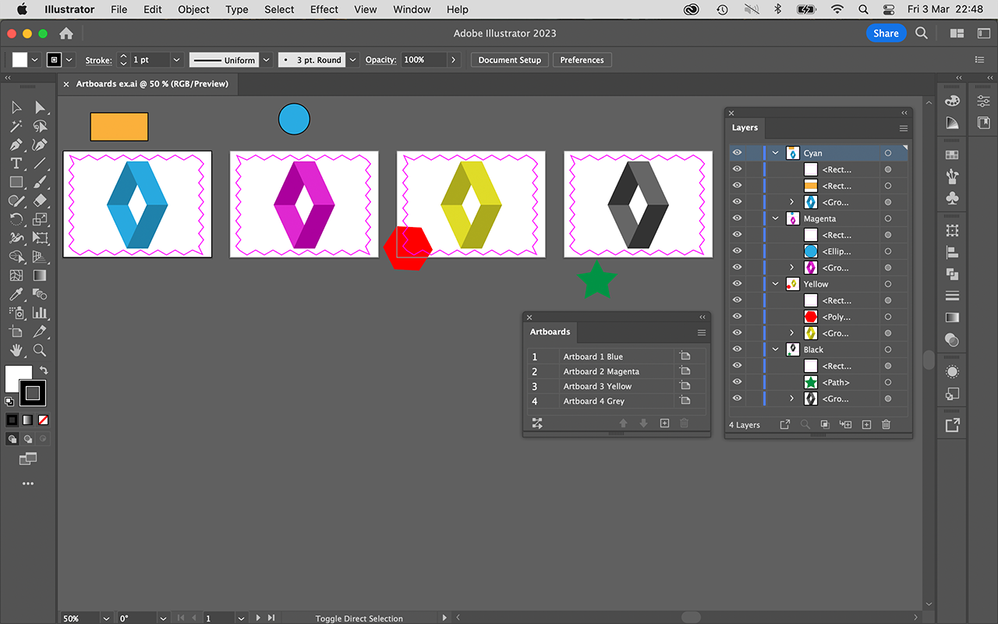
Task: Open the Effect menu
Action: point(324,10)
